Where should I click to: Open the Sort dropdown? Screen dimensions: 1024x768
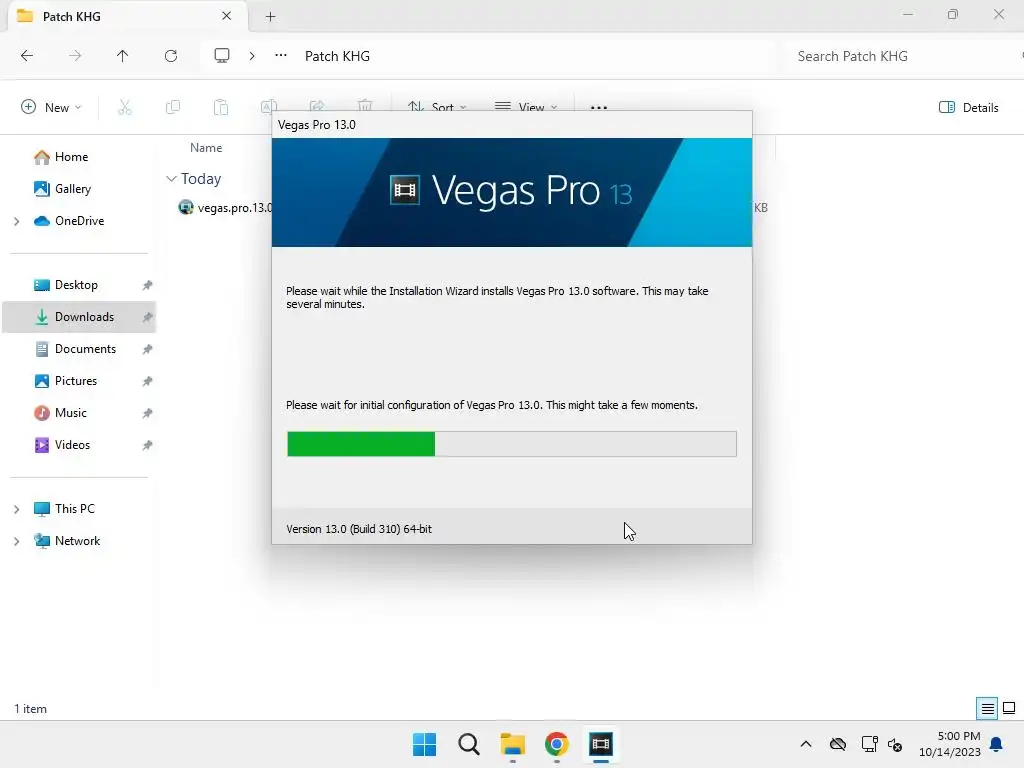[x=436, y=107]
